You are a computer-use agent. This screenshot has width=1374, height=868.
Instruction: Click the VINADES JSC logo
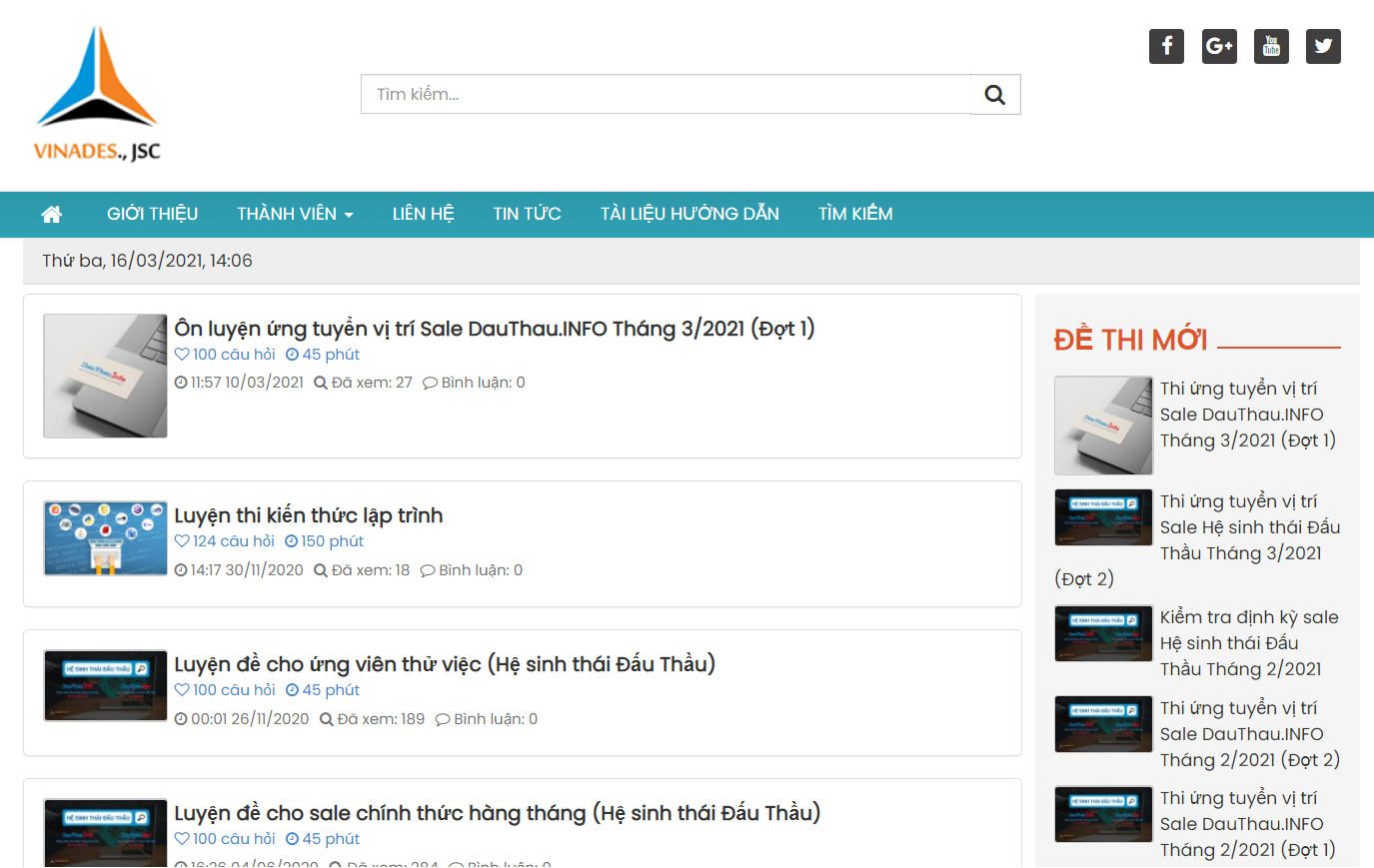[97, 95]
